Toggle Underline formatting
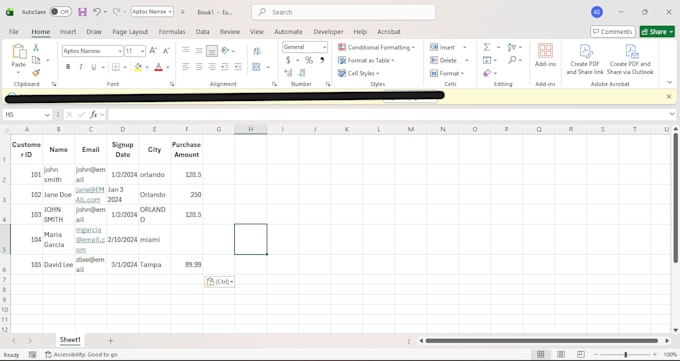The height and width of the screenshot is (361, 680). pyautogui.click(x=93, y=67)
